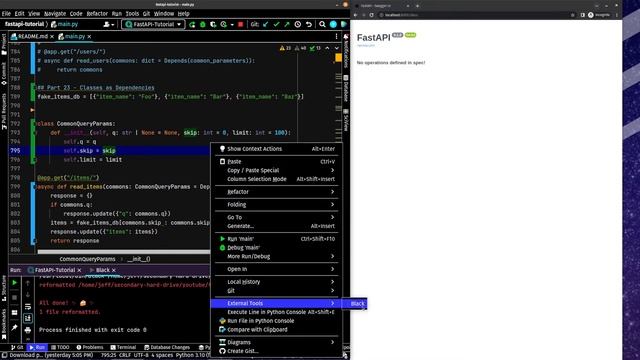Click the Run FastAPI-Tutorial toolbar icon
Screen dimensions: 640x360
[192, 24]
